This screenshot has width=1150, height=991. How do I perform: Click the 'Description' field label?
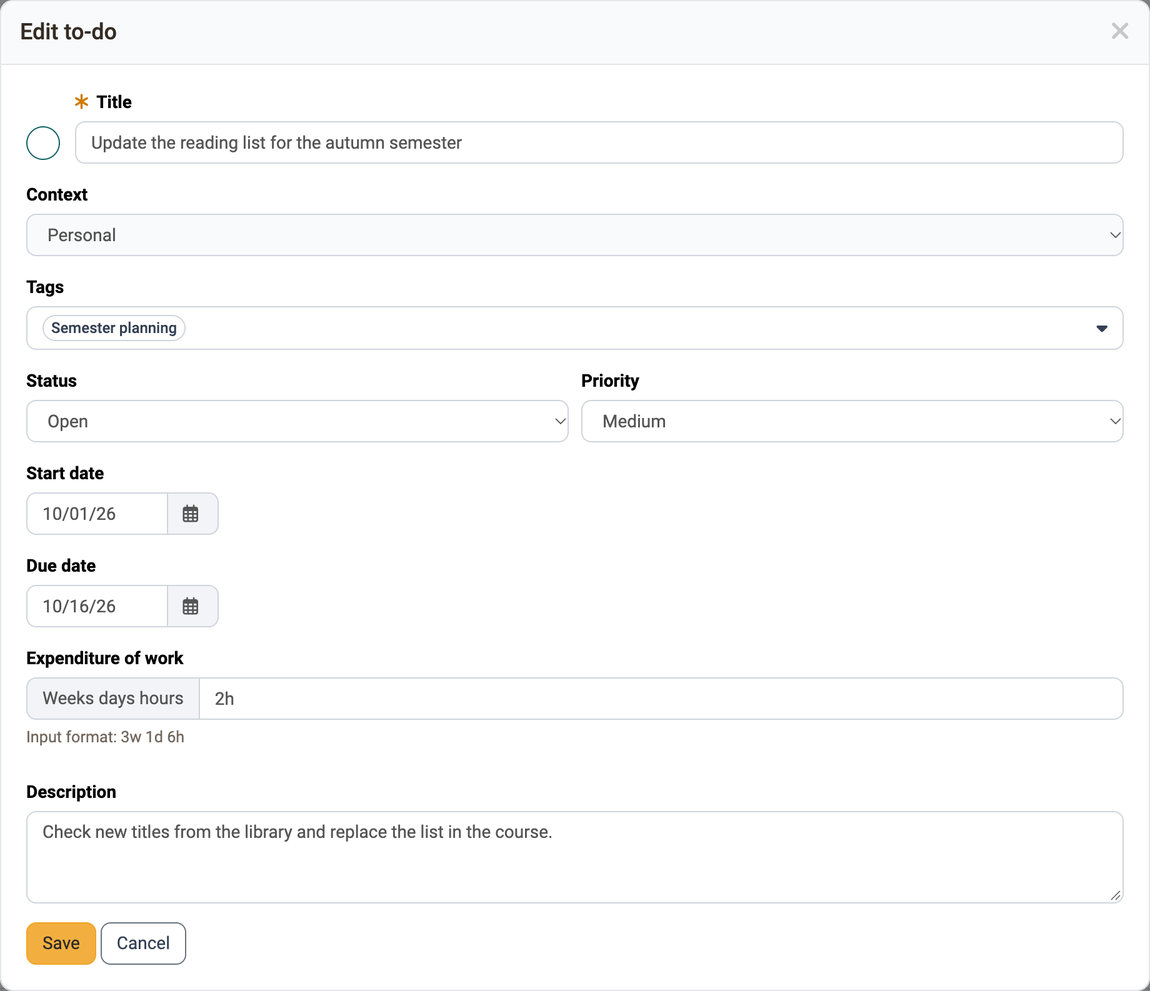pos(71,792)
